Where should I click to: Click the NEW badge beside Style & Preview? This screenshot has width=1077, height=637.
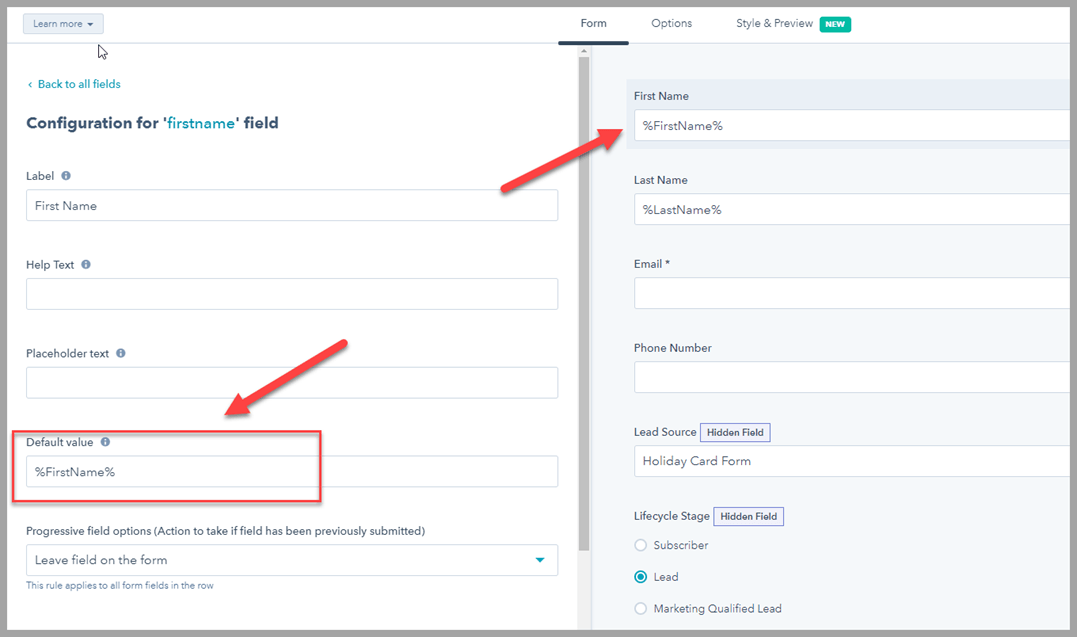[835, 24]
